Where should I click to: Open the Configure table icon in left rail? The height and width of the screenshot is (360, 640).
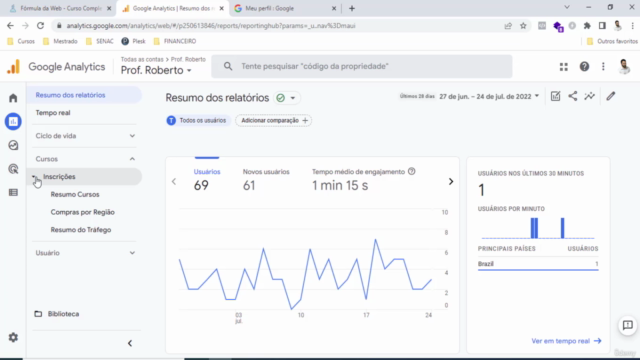tap(13, 193)
